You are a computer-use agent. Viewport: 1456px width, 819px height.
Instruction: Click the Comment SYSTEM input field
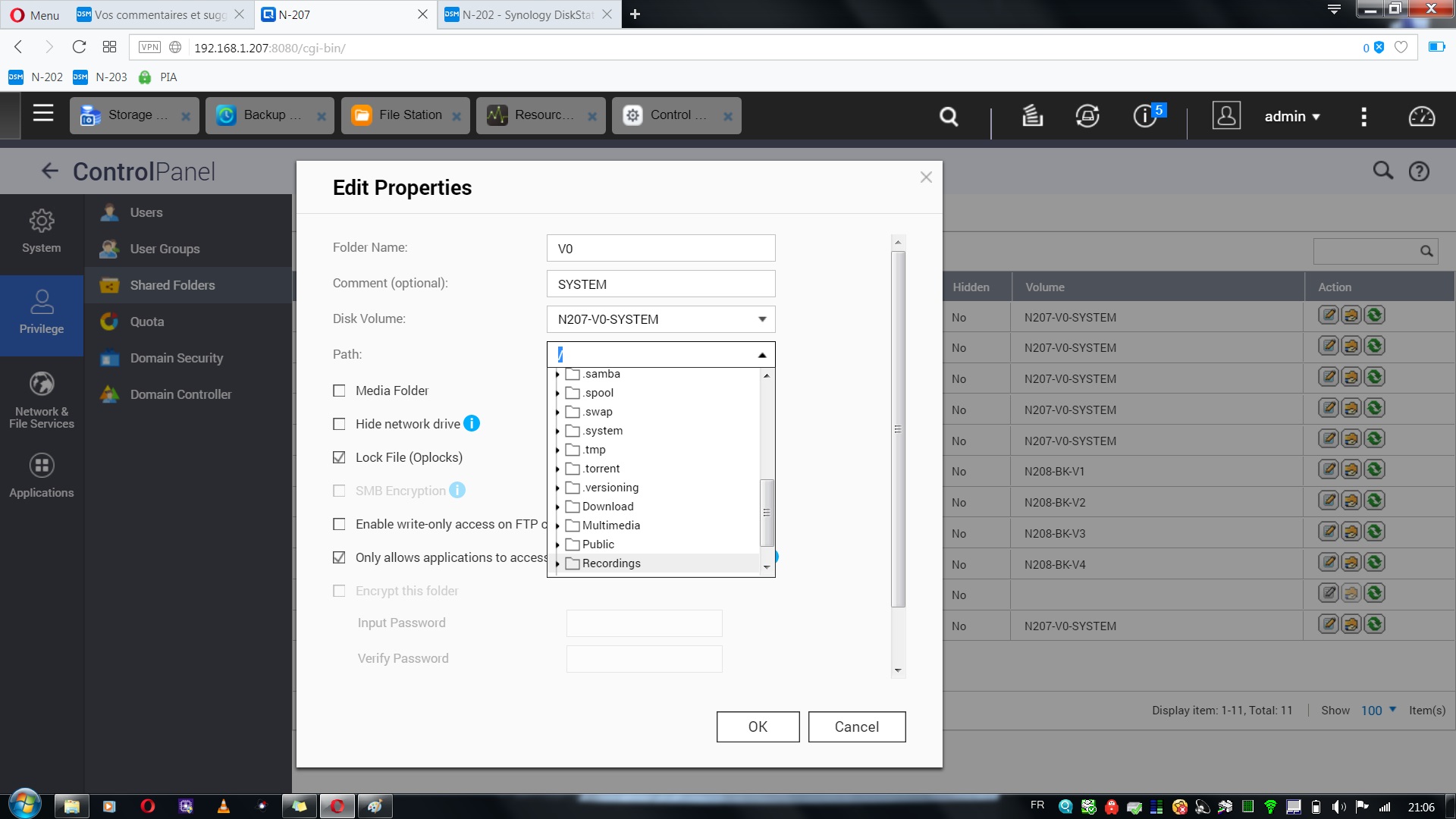[661, 284]
